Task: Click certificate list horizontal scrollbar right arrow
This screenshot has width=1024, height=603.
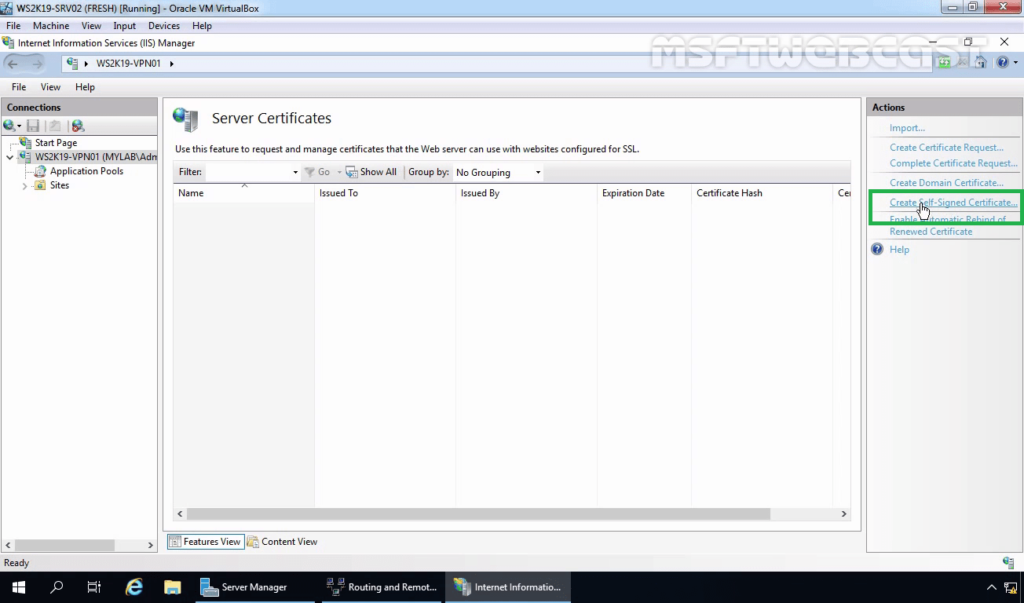Action: (x=844, y=514)
